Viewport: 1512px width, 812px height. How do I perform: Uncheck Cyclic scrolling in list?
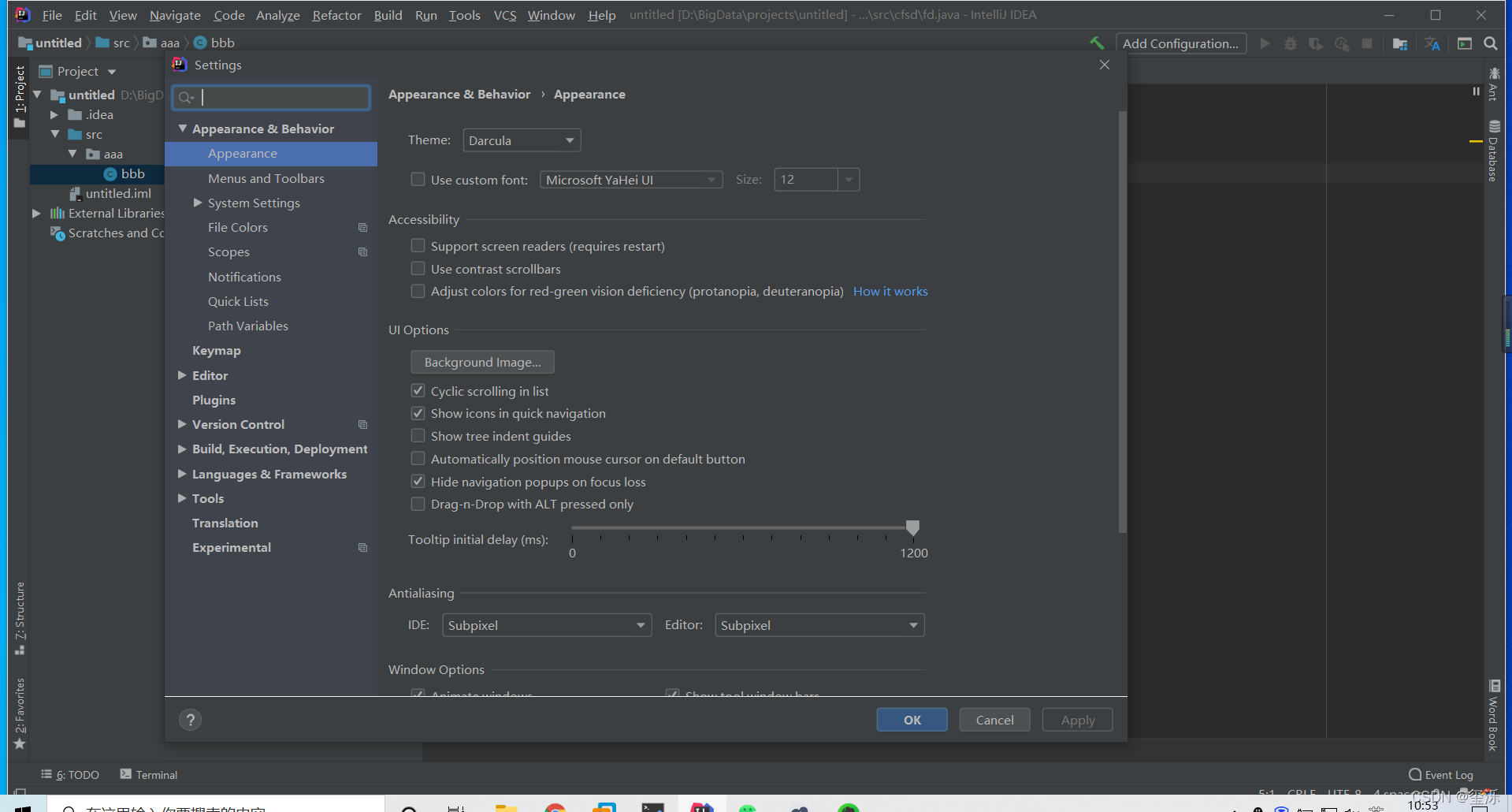[418, 391]
